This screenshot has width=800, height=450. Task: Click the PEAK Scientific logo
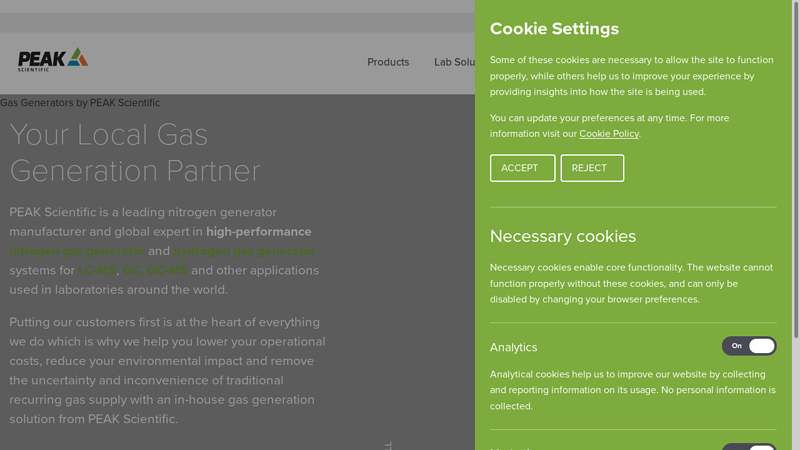click(53, 60)
